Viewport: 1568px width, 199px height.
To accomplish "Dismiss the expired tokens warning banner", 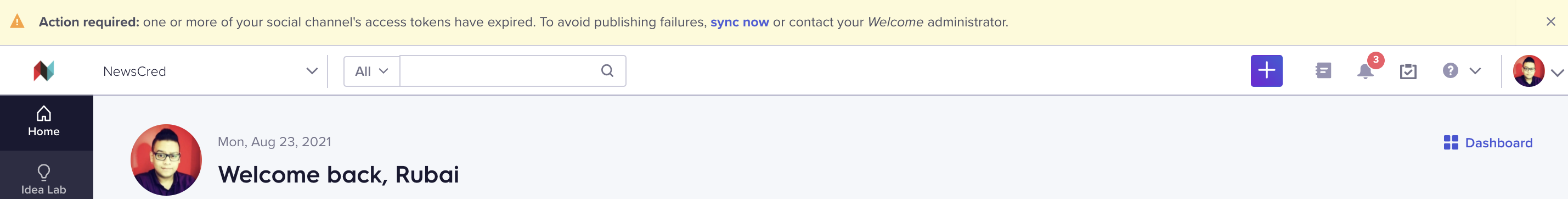I will click(1550, 21).
